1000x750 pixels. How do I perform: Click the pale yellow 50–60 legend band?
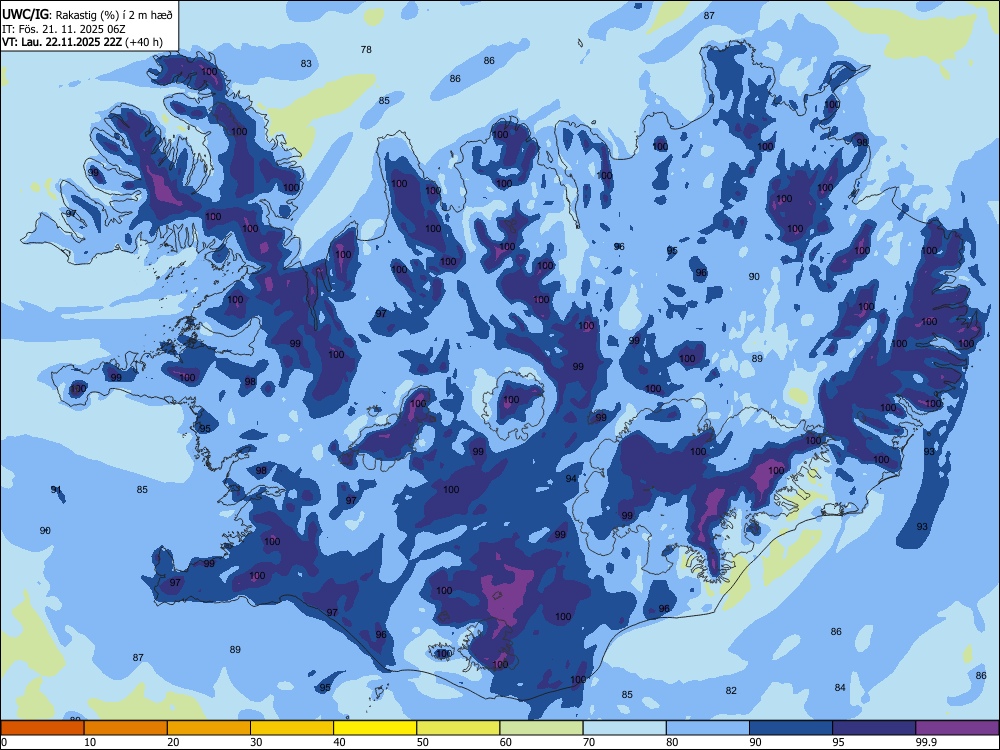pyautogui.click(x=459, y=728)
